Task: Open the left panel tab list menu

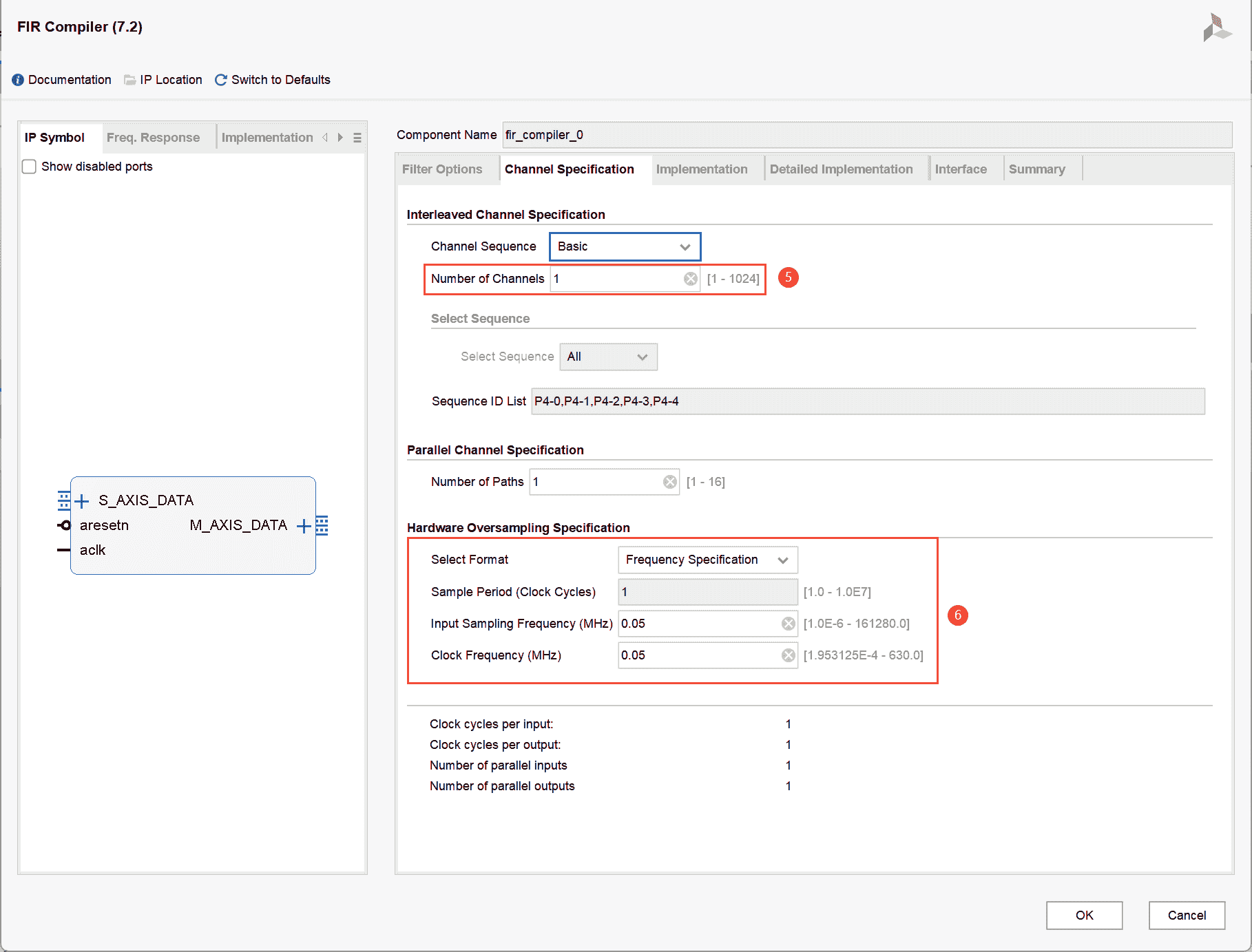Action: (x=357, y=138)
